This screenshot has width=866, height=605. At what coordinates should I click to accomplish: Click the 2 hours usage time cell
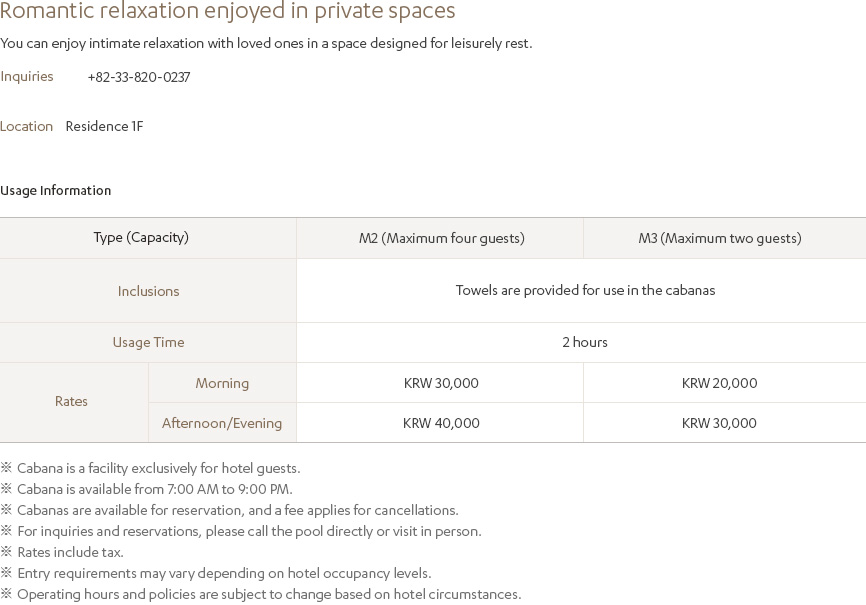(585, 342)
